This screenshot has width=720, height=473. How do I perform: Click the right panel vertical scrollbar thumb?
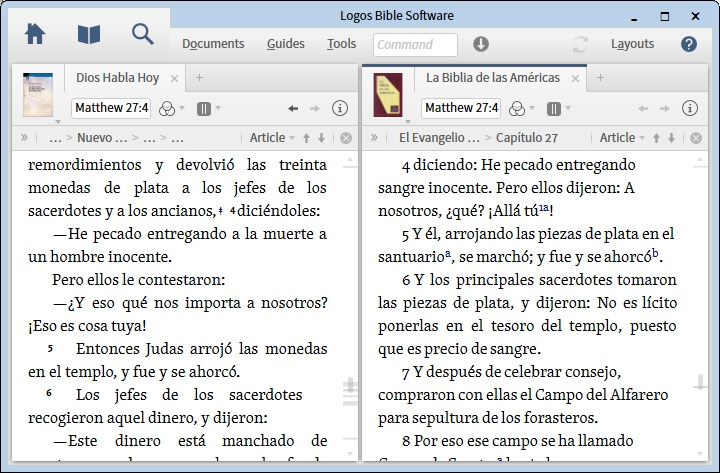pyautogui.click(x=700, y=382)
